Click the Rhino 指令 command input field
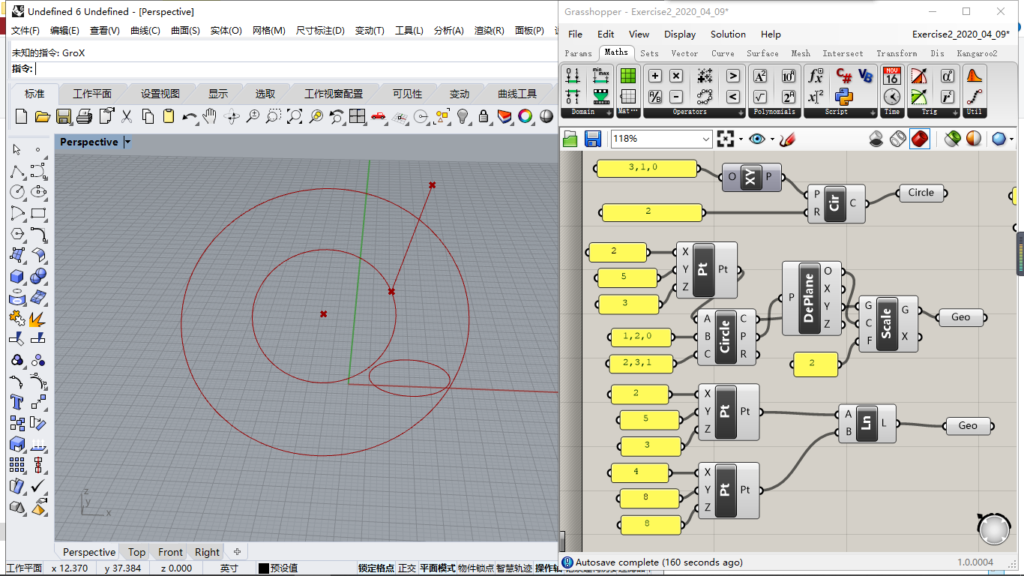This screenshot has width=1024, height=576. click(296, 69)
